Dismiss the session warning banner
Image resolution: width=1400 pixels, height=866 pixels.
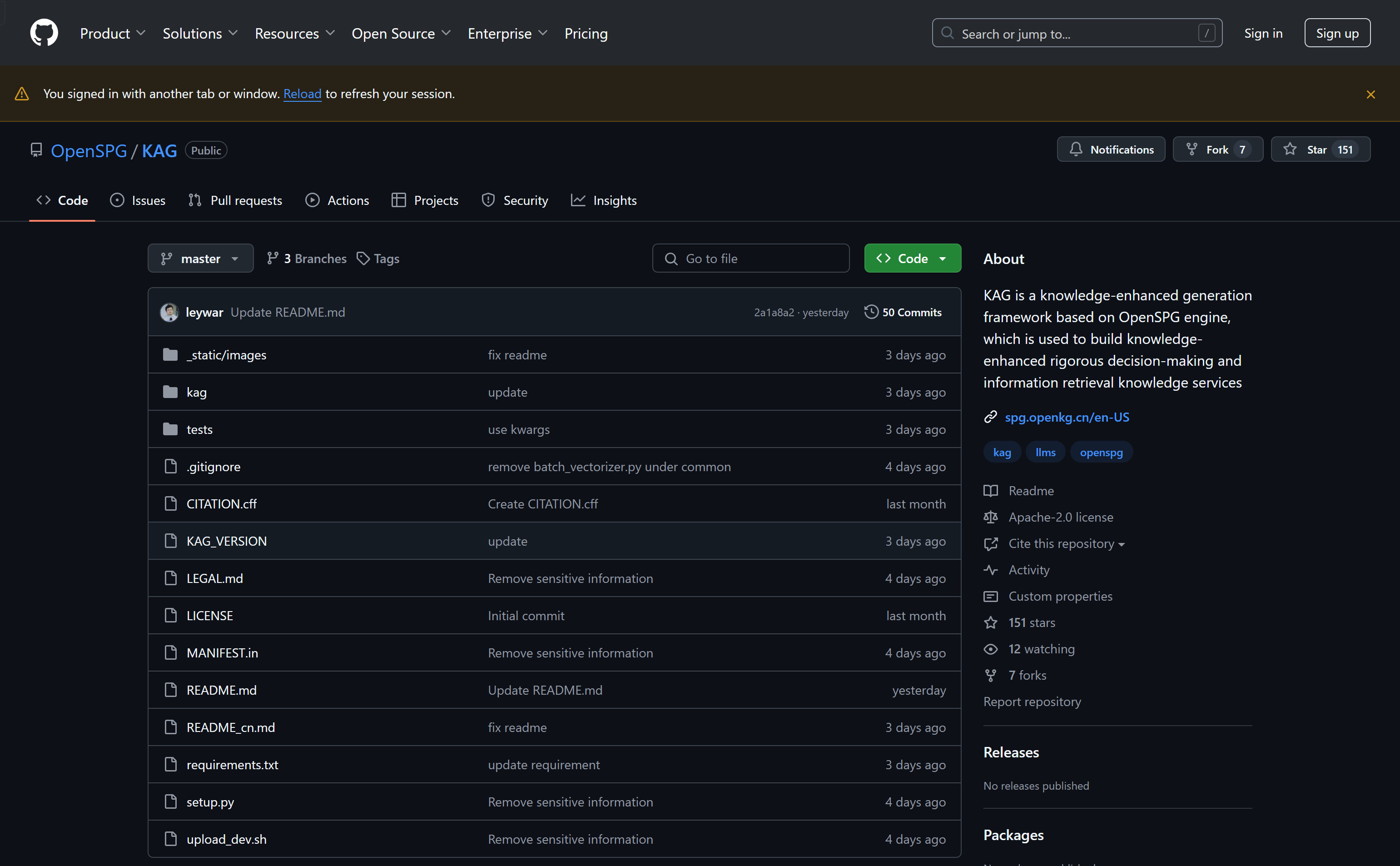coord(1370,95)
